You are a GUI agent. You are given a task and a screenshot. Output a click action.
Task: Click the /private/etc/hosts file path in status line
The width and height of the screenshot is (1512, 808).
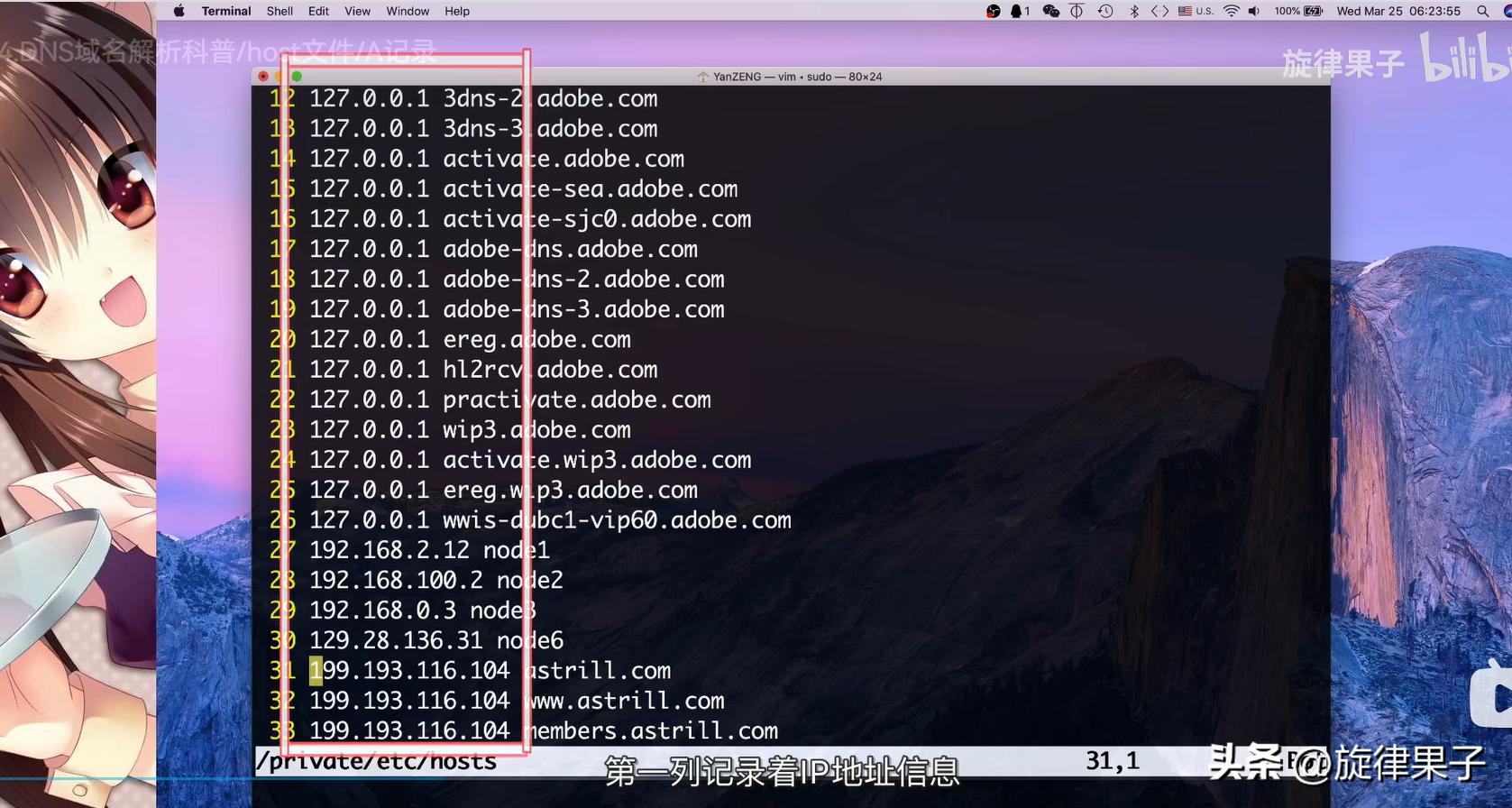click(x=376, y=762)
